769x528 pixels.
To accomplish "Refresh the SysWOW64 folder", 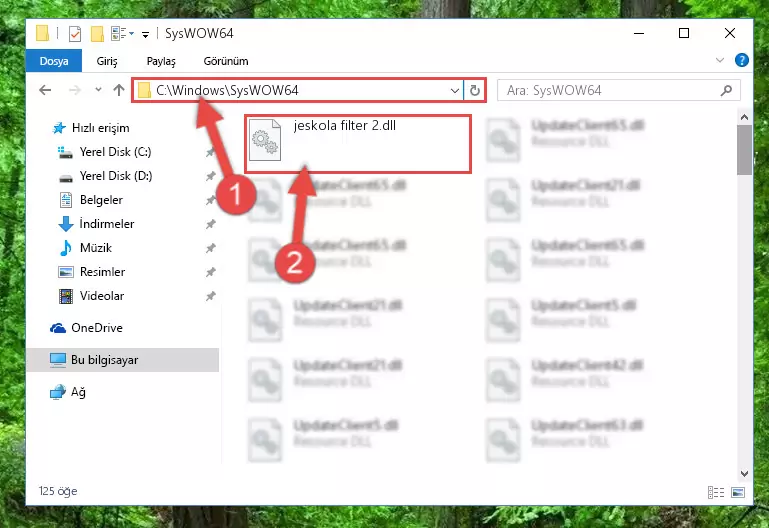I will pos(474,90).
